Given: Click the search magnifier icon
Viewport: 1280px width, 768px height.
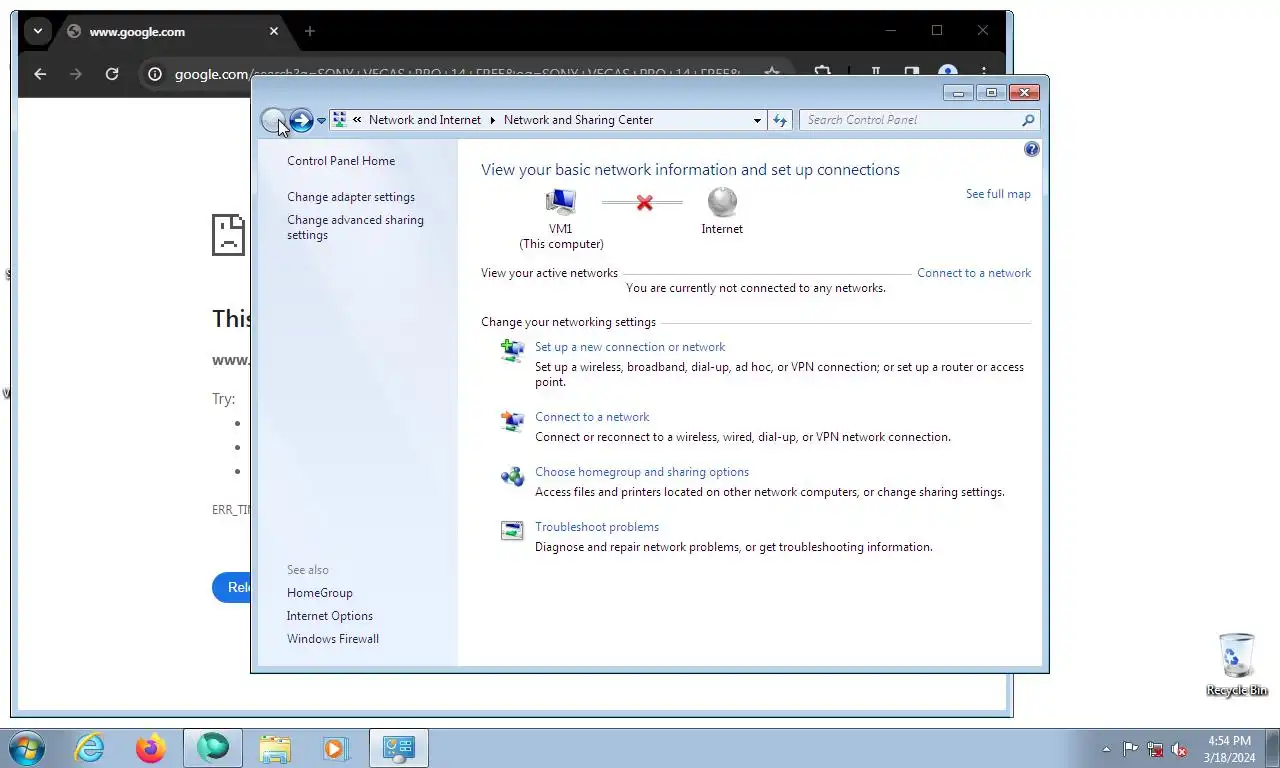Looking at the screenshot, I should click(1028, 120).
